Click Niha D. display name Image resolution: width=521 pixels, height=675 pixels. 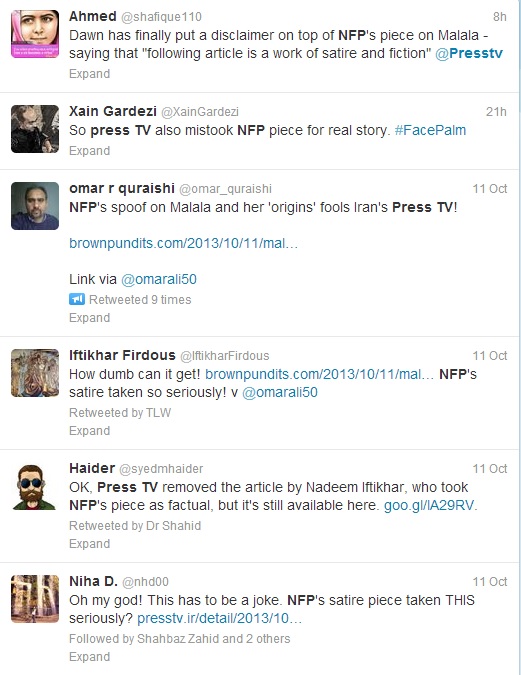pos(93,581)
